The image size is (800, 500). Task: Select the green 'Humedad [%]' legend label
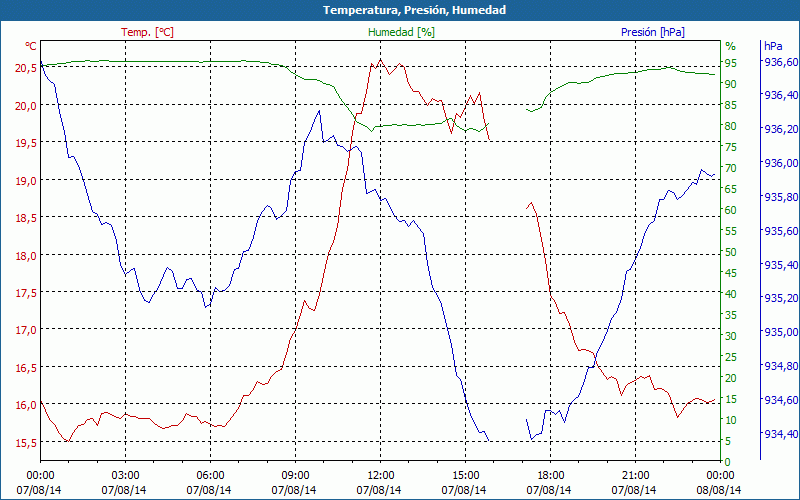point(401,32)
